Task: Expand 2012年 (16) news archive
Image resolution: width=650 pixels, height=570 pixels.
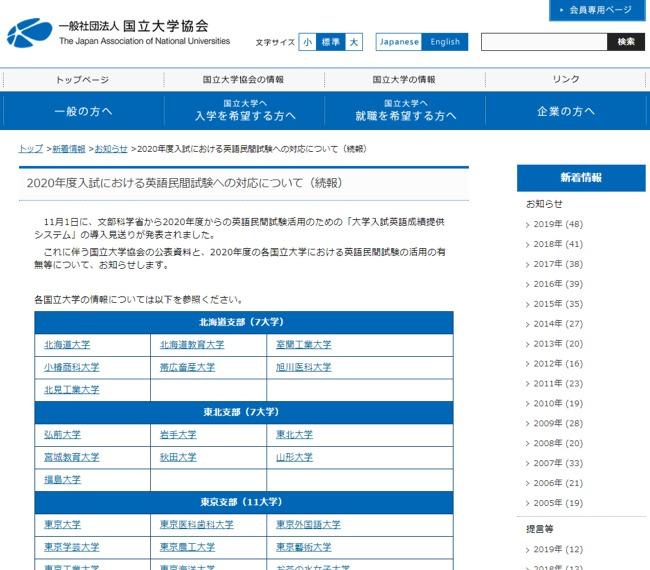Action: [558, 364]
